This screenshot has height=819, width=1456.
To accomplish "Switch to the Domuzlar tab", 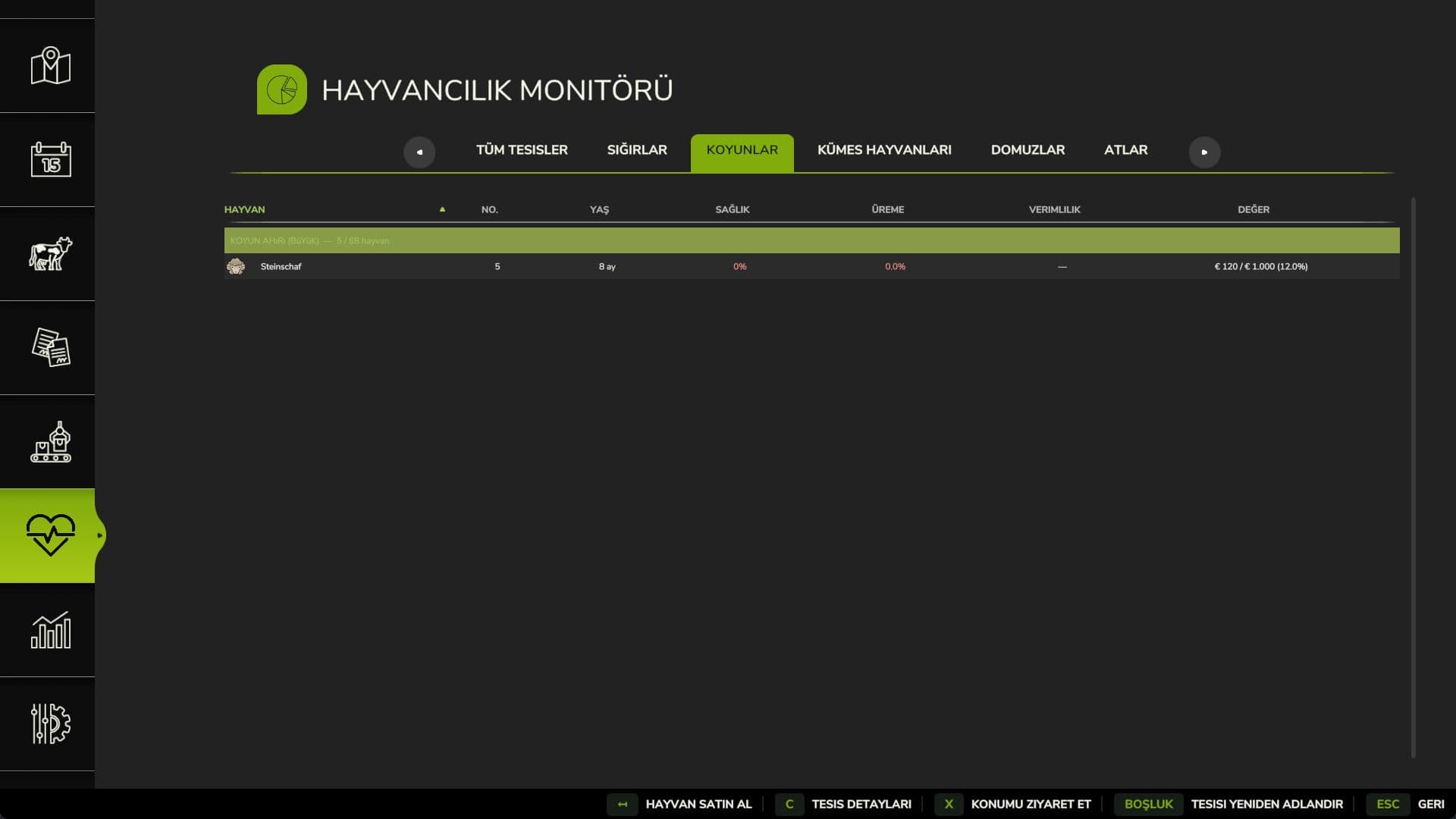I will [x=1028, y=150].
